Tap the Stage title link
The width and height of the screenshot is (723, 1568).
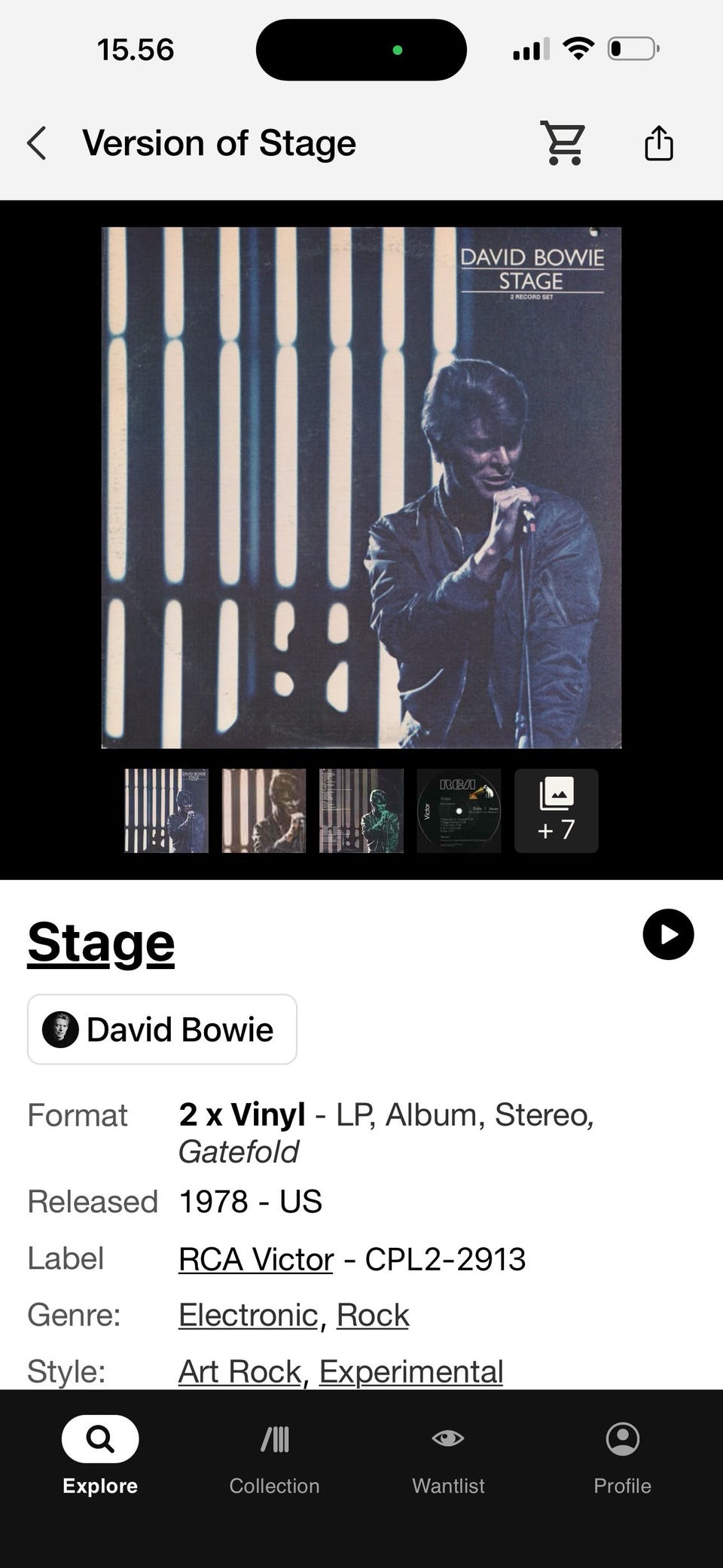click(x=101, y=943)
